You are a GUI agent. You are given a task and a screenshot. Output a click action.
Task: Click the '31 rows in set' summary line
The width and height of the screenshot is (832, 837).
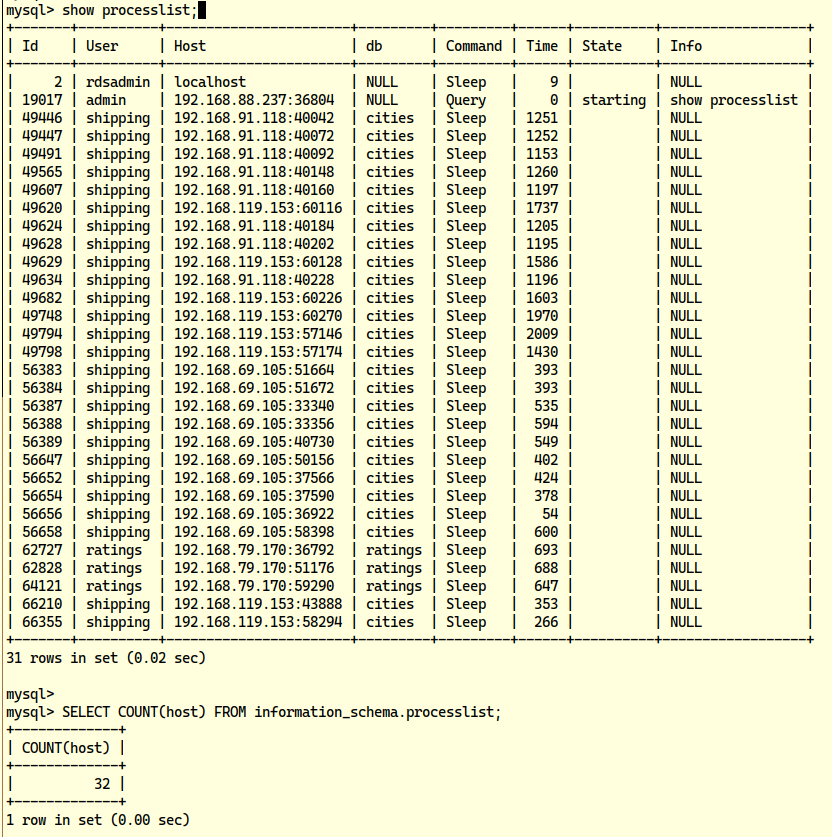106,658
